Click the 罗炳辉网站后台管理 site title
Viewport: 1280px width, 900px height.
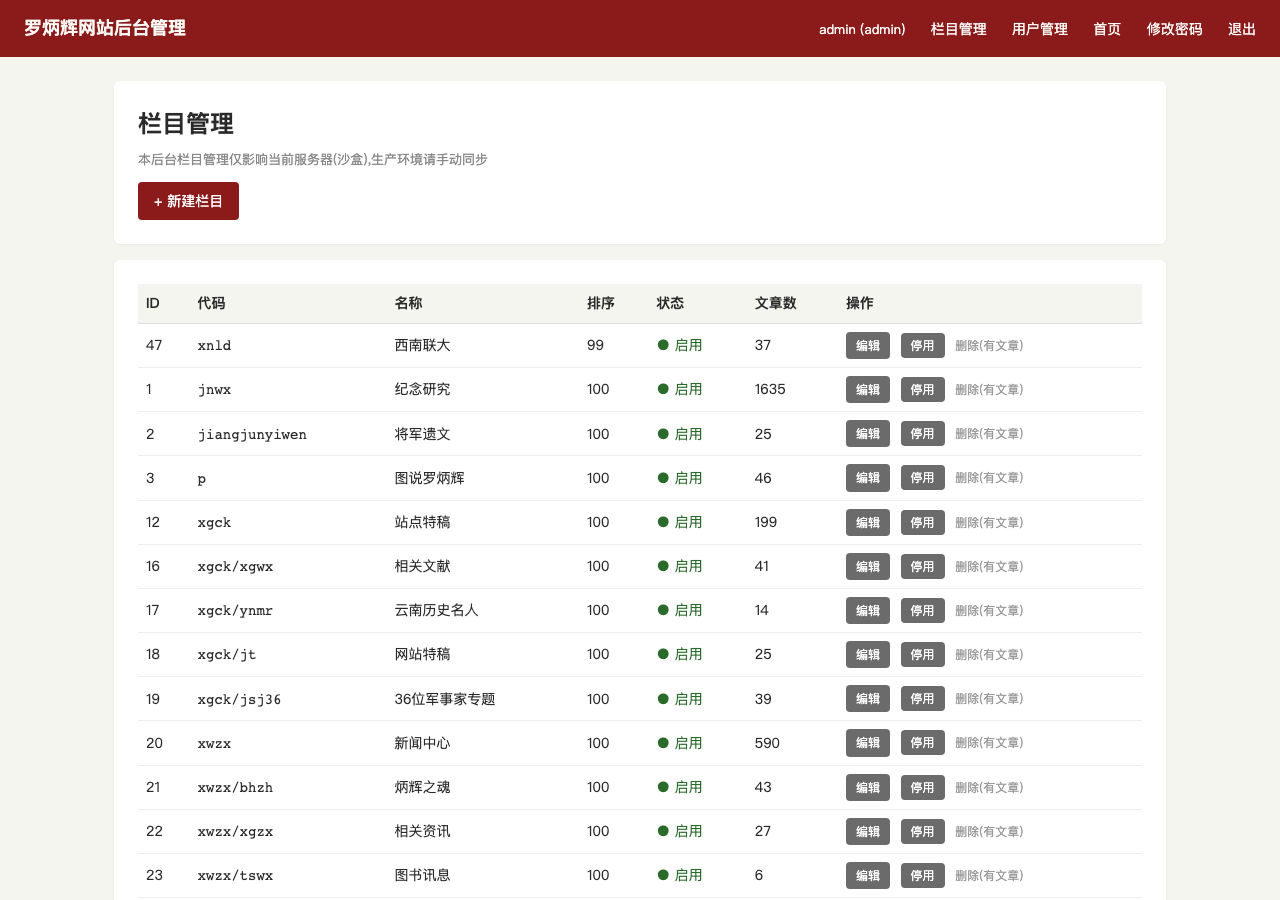[x=105, y=28]
